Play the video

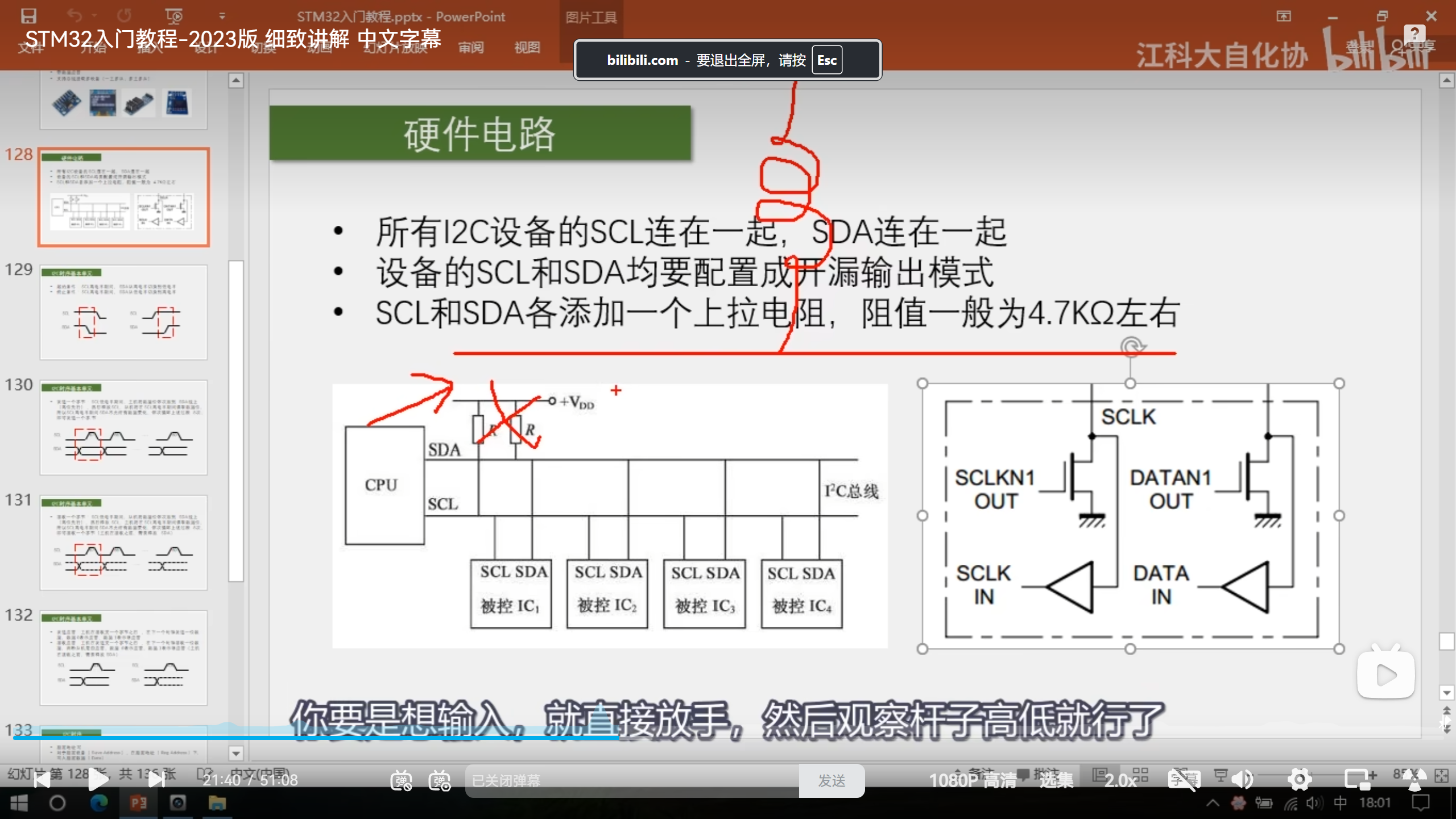tap(98, 780)
